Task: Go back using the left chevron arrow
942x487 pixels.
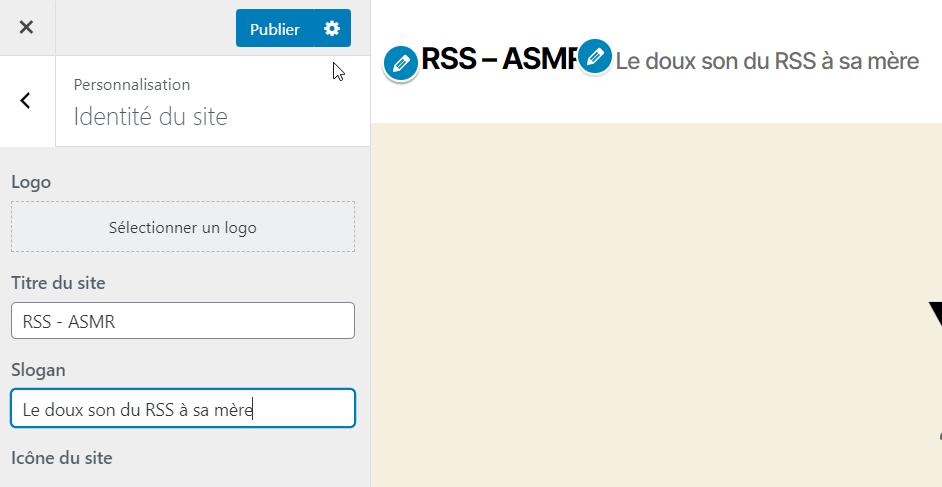Action: [25, 101]
